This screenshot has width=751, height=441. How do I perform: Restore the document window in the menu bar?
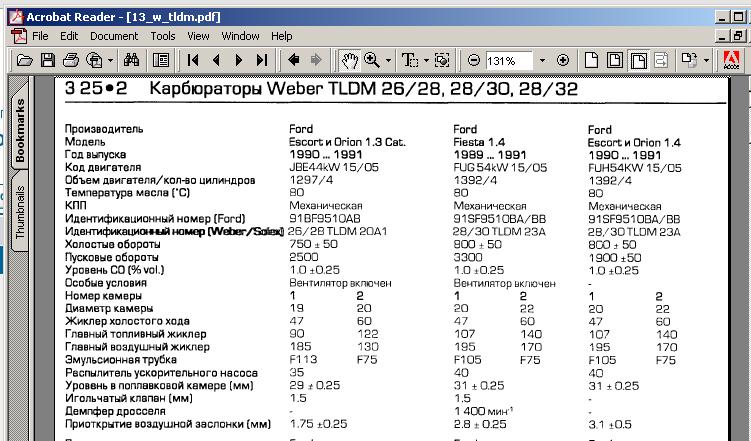738,36
